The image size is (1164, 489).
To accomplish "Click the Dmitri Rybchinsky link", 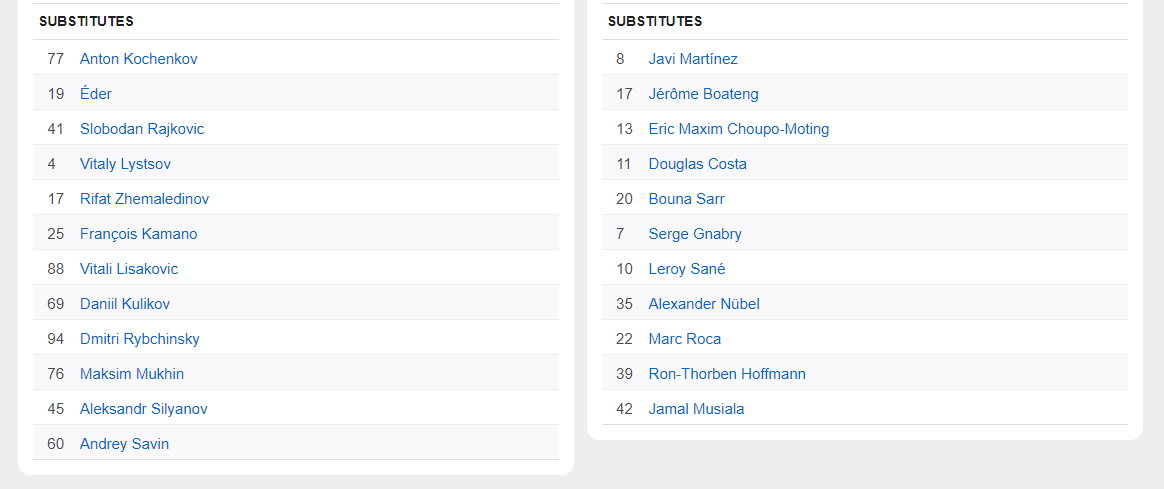I will 140,339.
